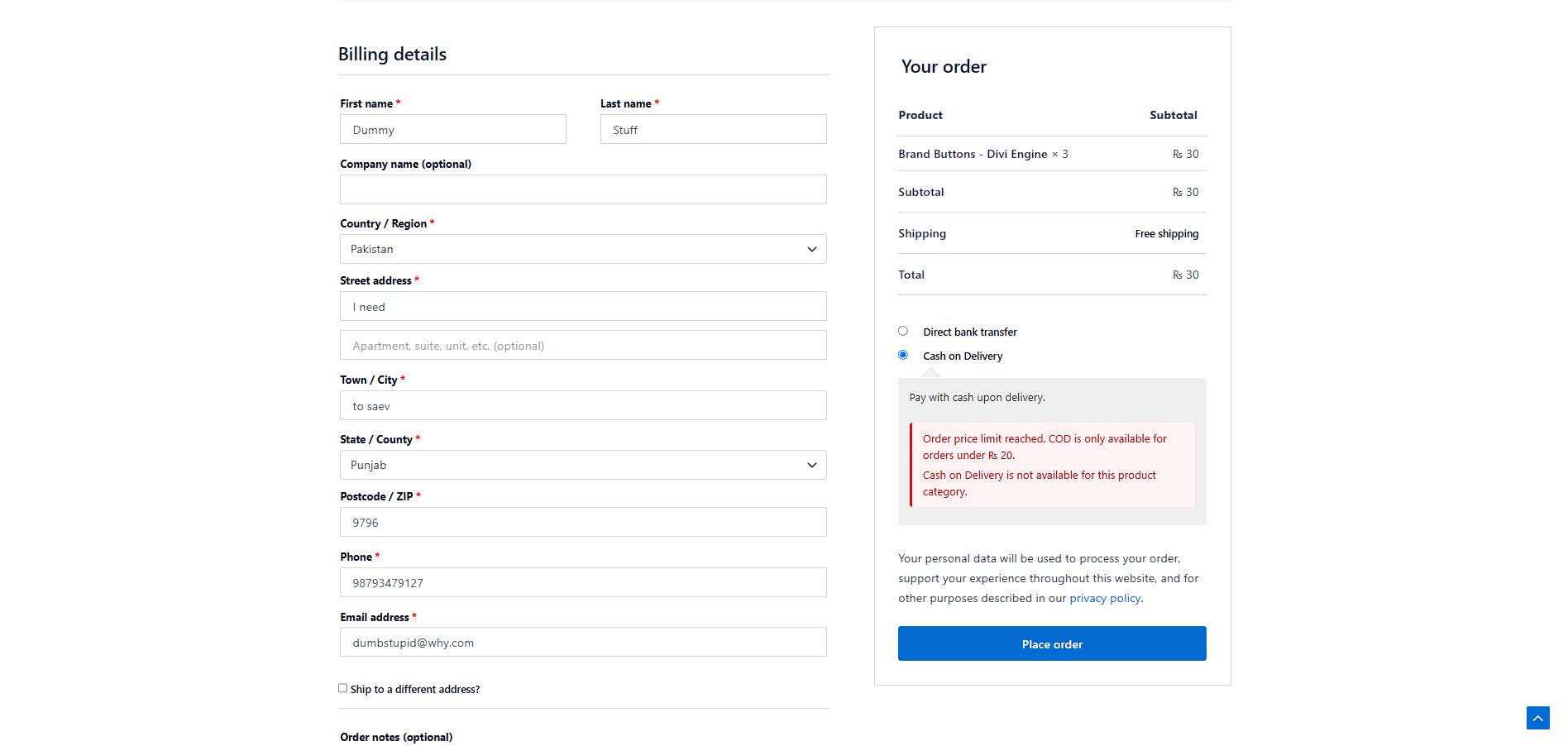
Task: Click 'Brand Buttons - Divi Engine' product text
Action: (973, 154)
